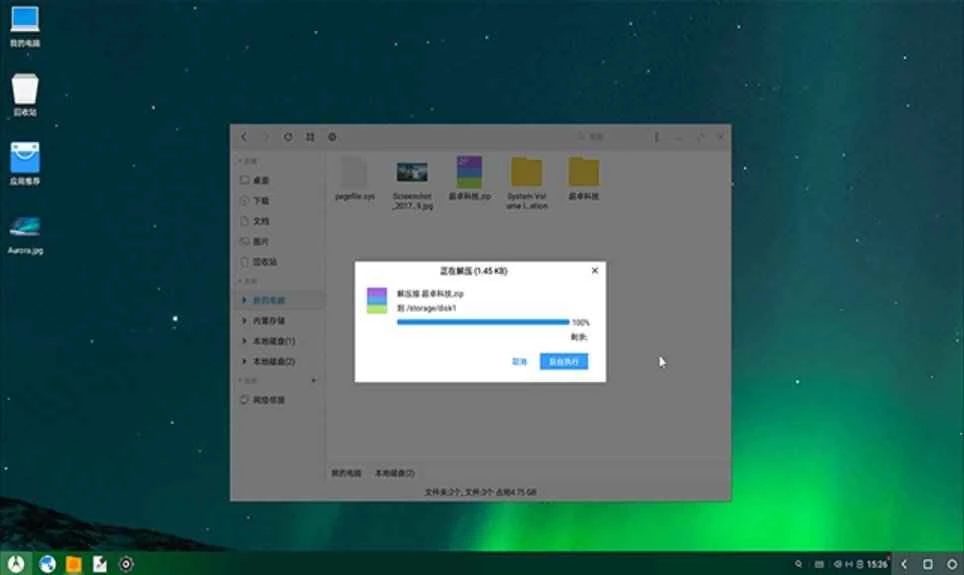Expand the 内置存储 sidebar item
This screenshot has height=575, width=964.
tap(245, 321)
